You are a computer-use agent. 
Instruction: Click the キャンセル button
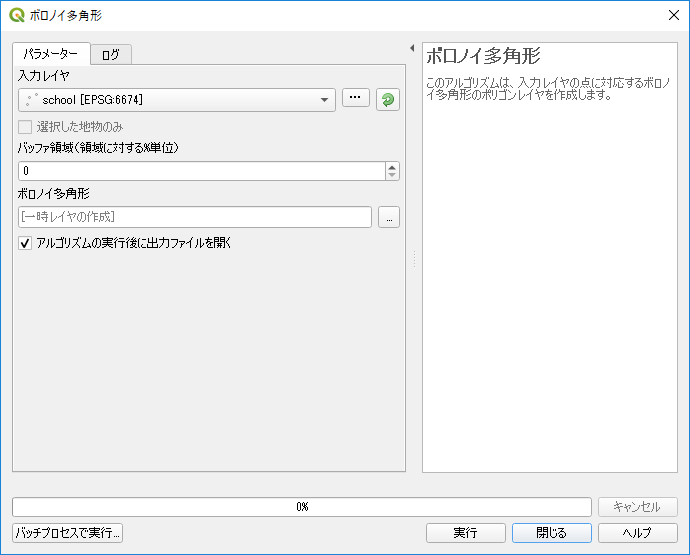tap(638, 507)
